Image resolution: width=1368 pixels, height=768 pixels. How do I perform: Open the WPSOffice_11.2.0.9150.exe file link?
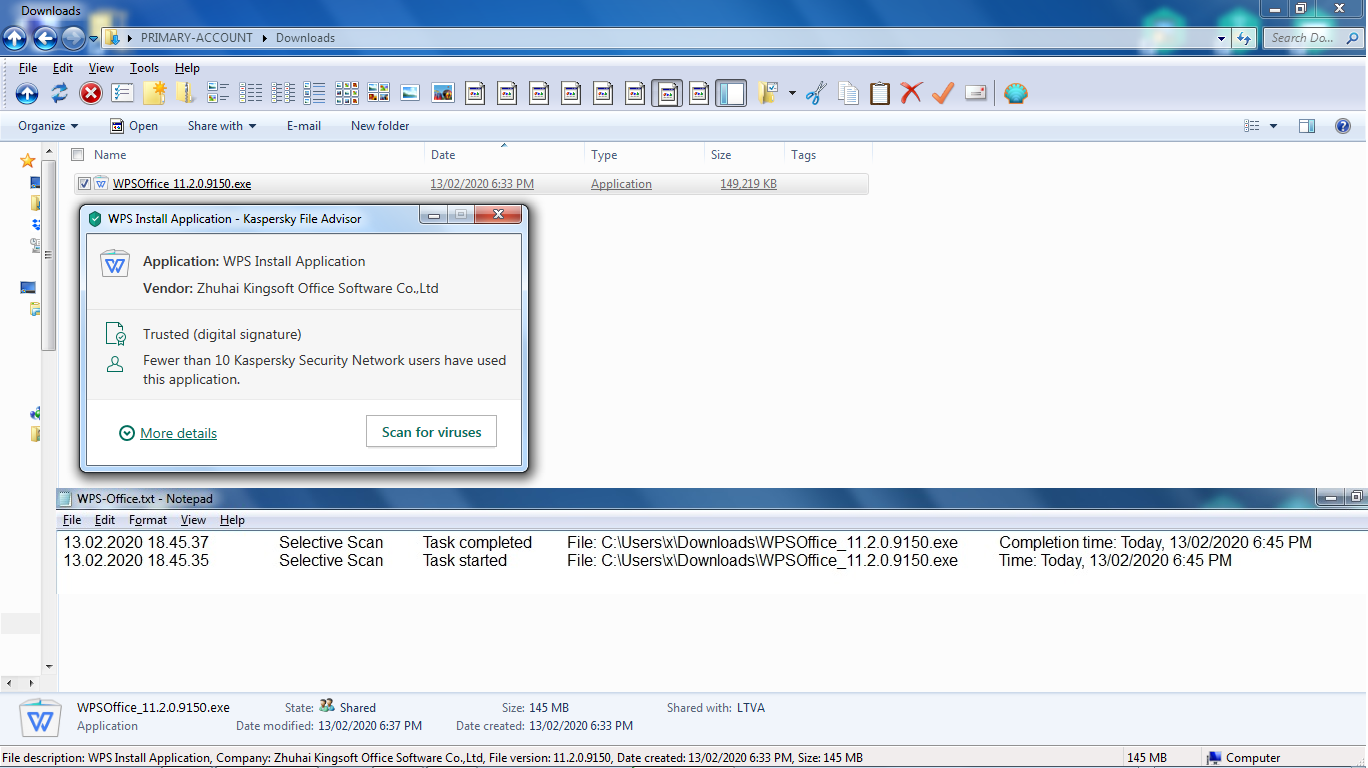[182, 184]
